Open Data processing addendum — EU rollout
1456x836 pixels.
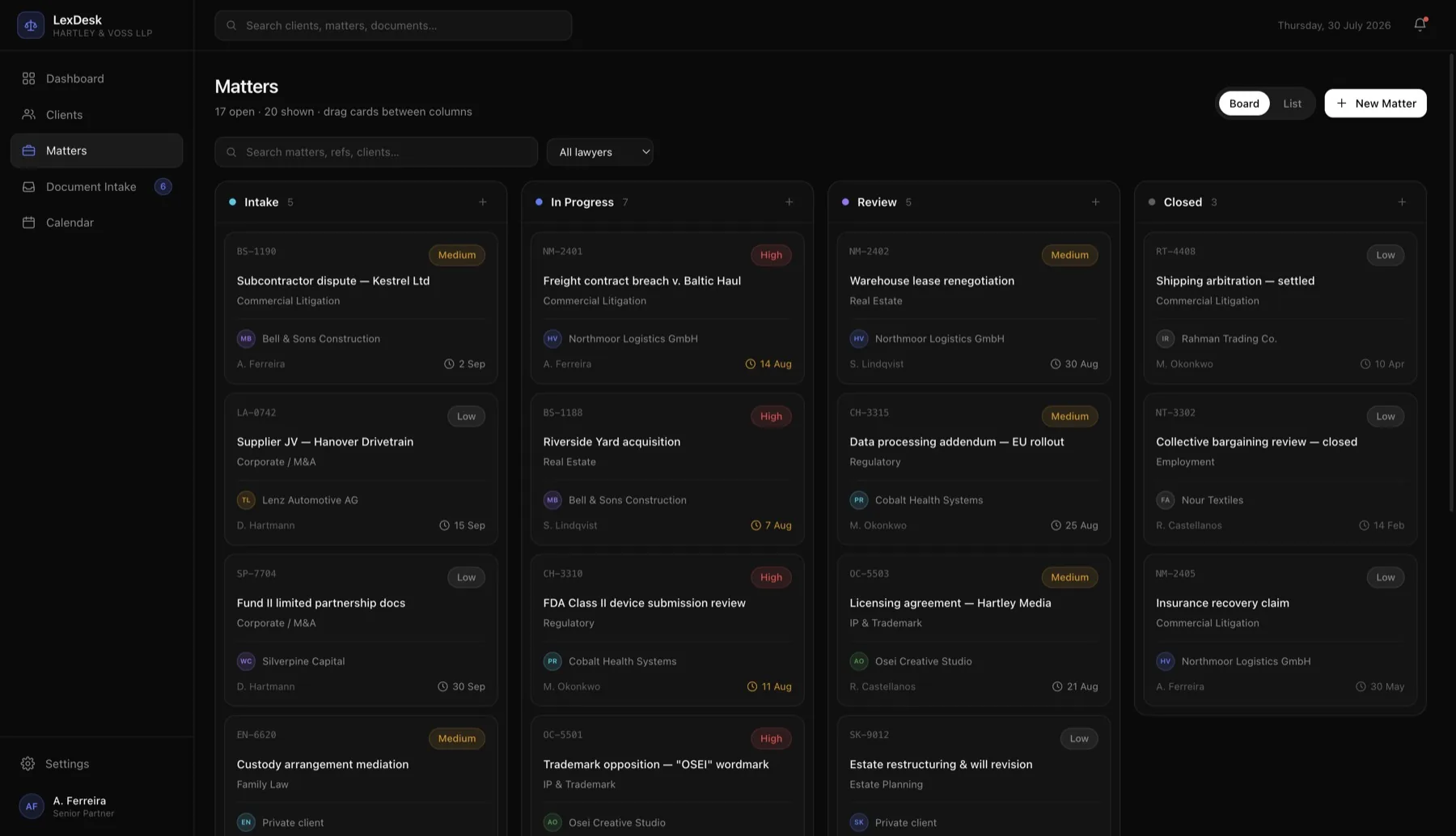[x=974, y=469]
